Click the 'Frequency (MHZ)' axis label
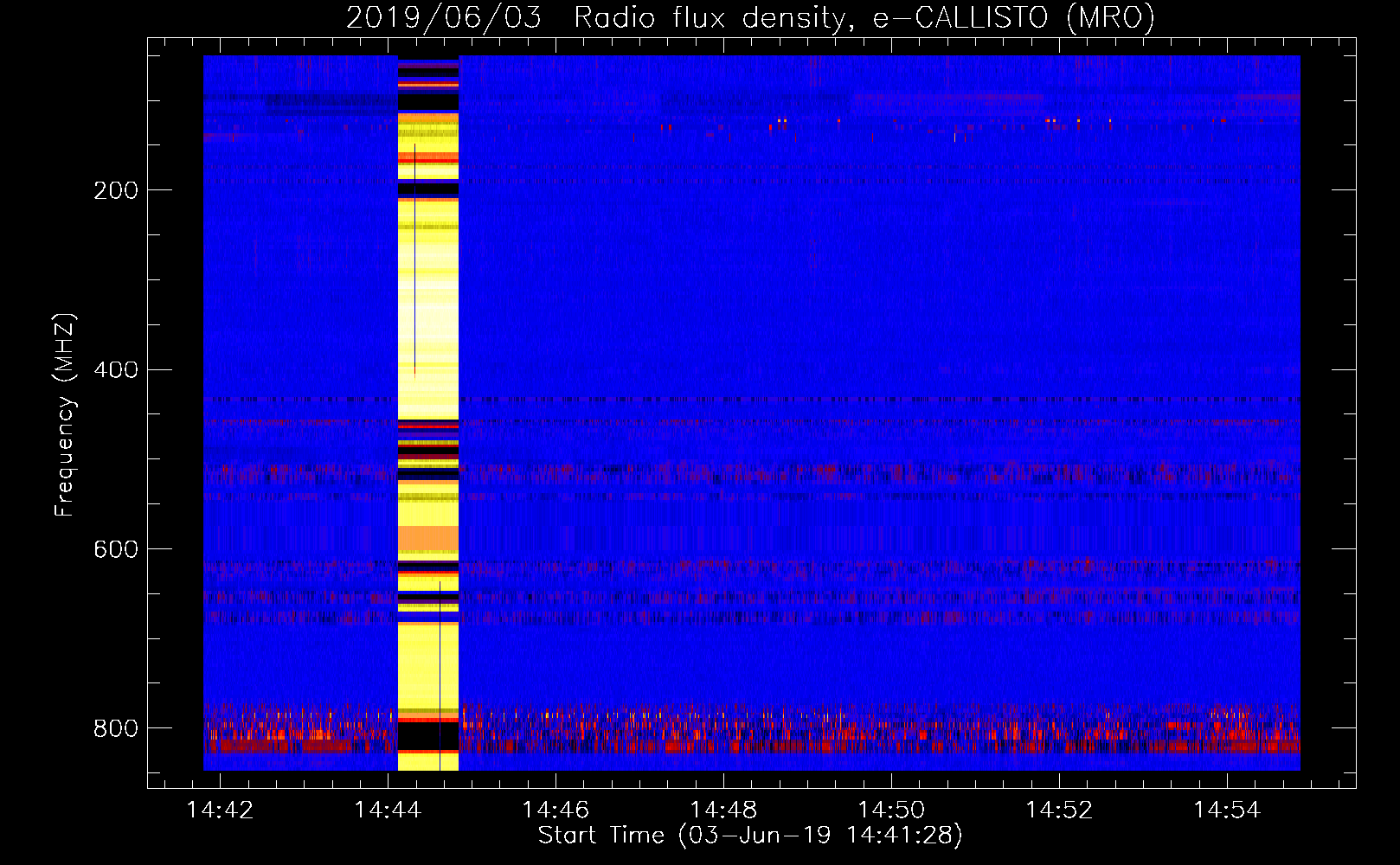The image size is (1400, 865). click(64, 415)
